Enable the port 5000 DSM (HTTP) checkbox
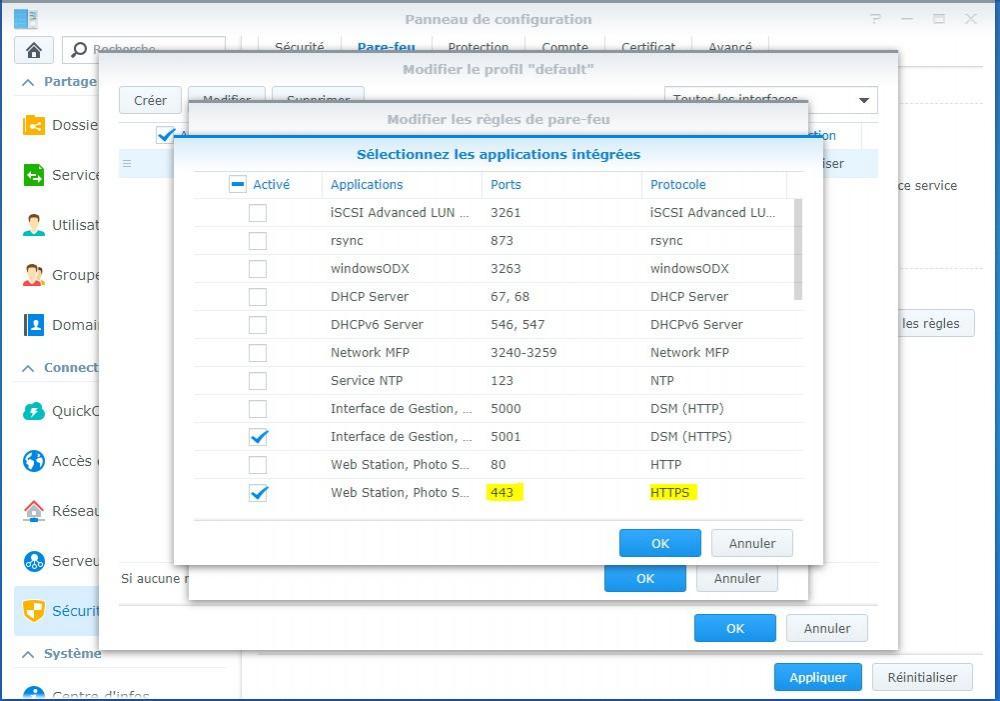This screenshot has width=1000, height=701. tap(258, 409)
